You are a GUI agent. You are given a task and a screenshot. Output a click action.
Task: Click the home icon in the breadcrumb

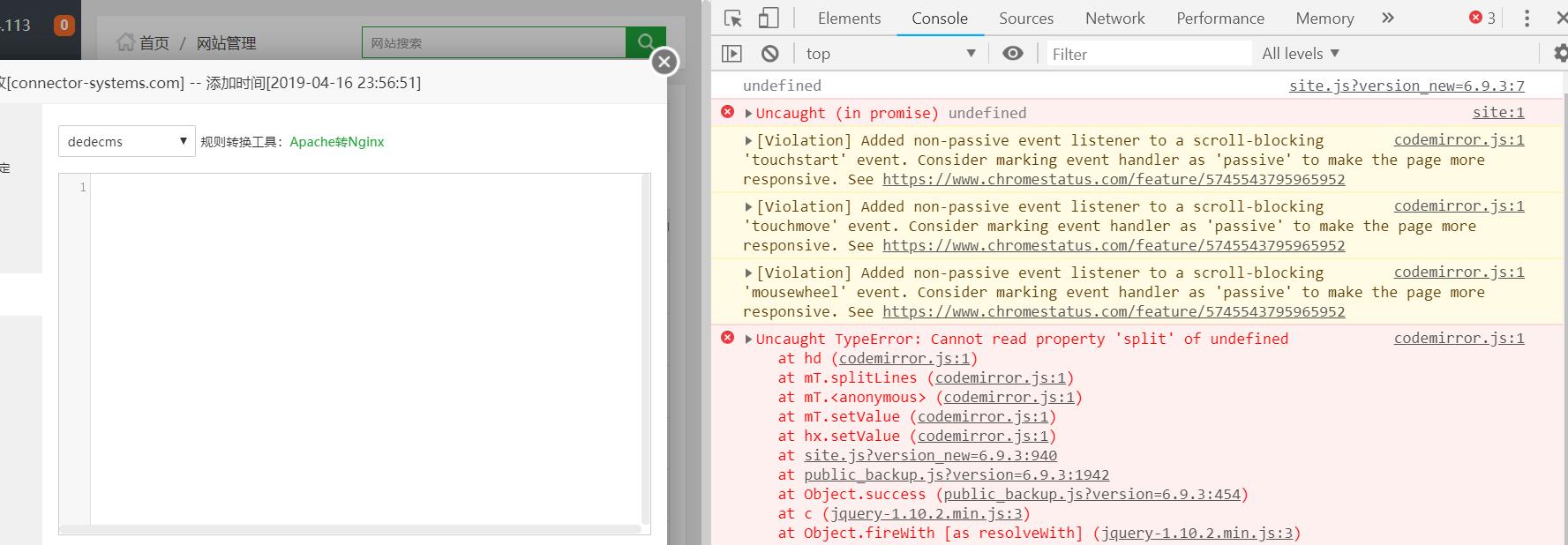click(126, 42)
